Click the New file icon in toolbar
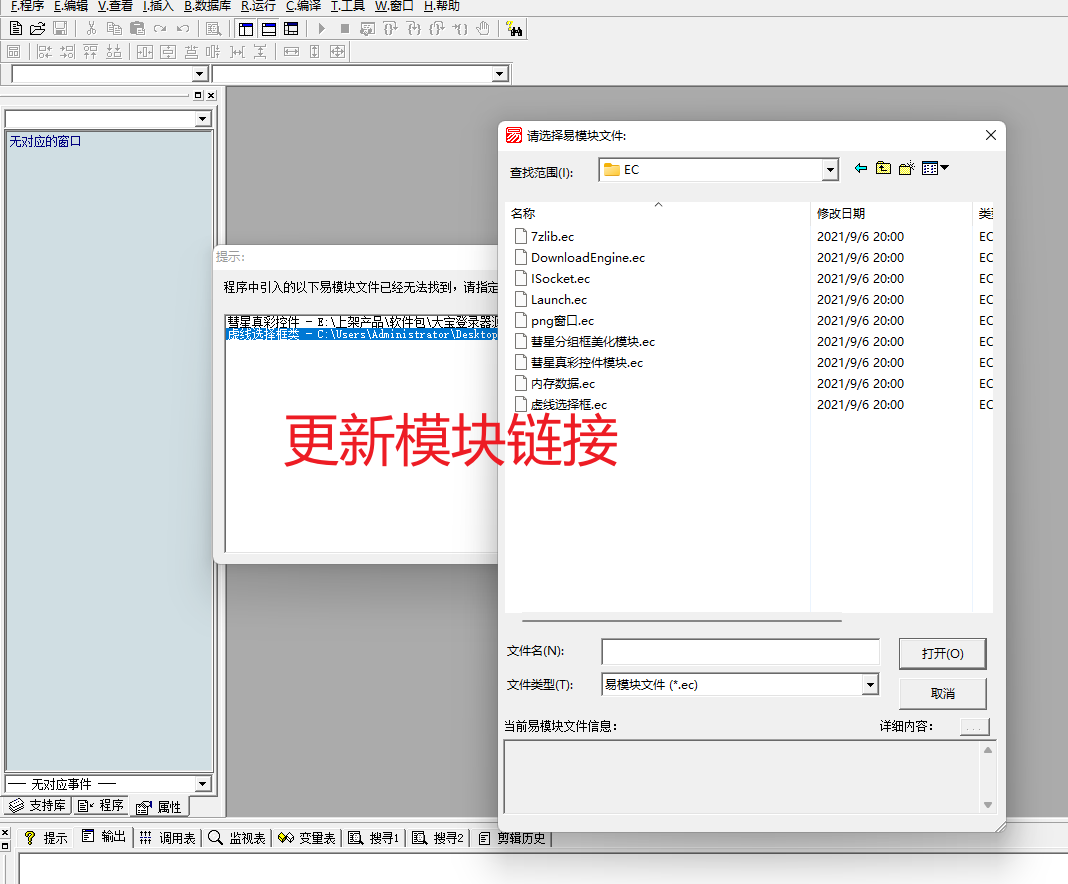Image resolution: width=1068 pixels, height=884 pixels. [16, 29]
